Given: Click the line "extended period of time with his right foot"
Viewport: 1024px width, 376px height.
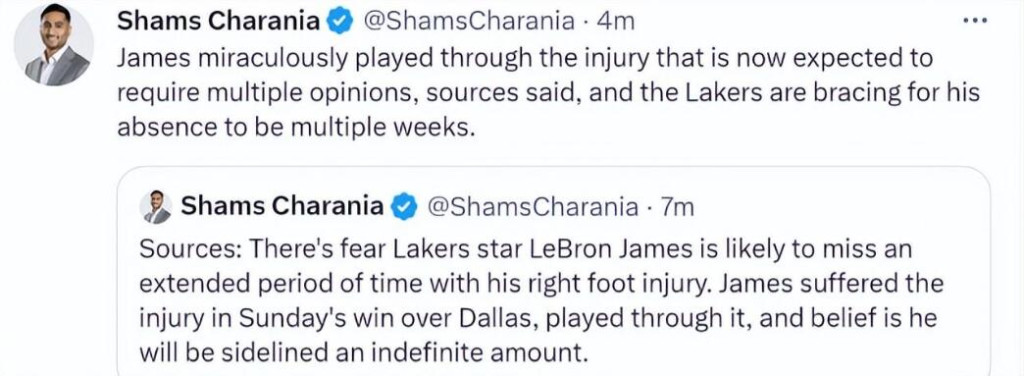Looking at the screenshot, I should point(541,284).
